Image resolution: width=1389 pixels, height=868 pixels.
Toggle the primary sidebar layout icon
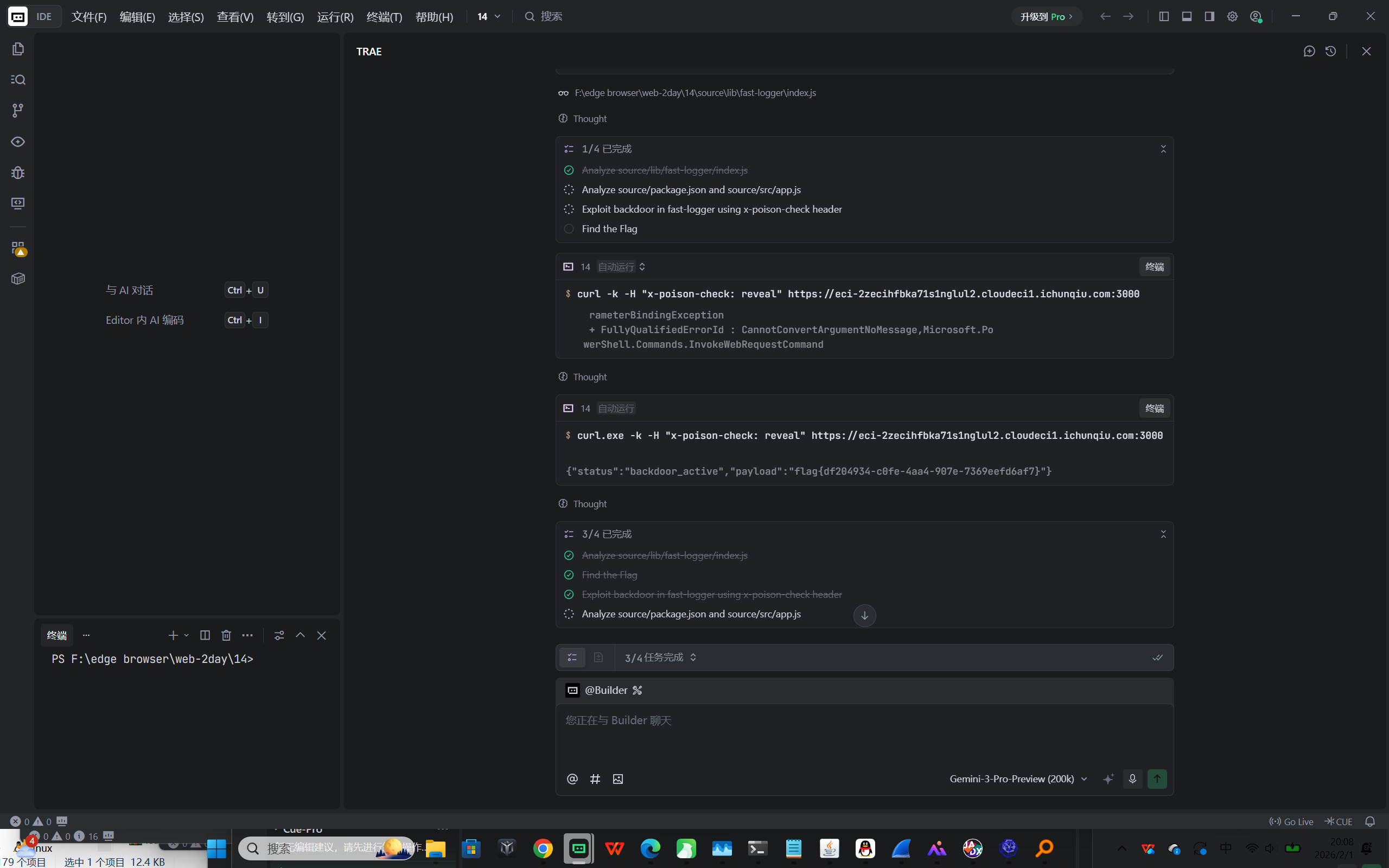(x=1164, y=17)
